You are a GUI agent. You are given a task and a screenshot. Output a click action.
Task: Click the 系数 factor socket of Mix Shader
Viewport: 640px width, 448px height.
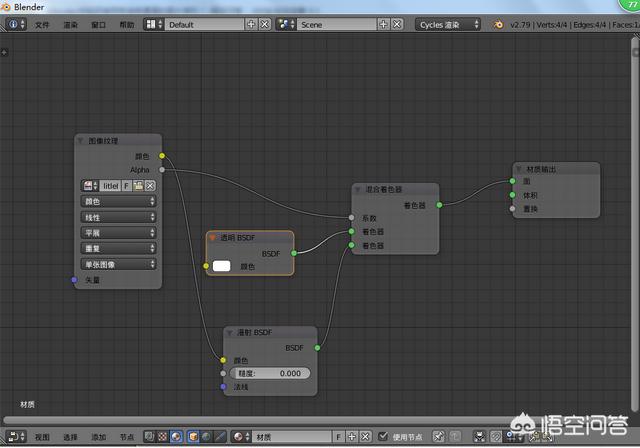click(351, 218)
